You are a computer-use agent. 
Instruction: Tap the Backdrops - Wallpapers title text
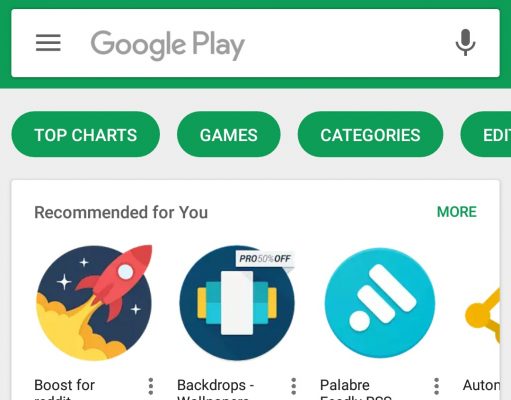click(x=216, y=389)
